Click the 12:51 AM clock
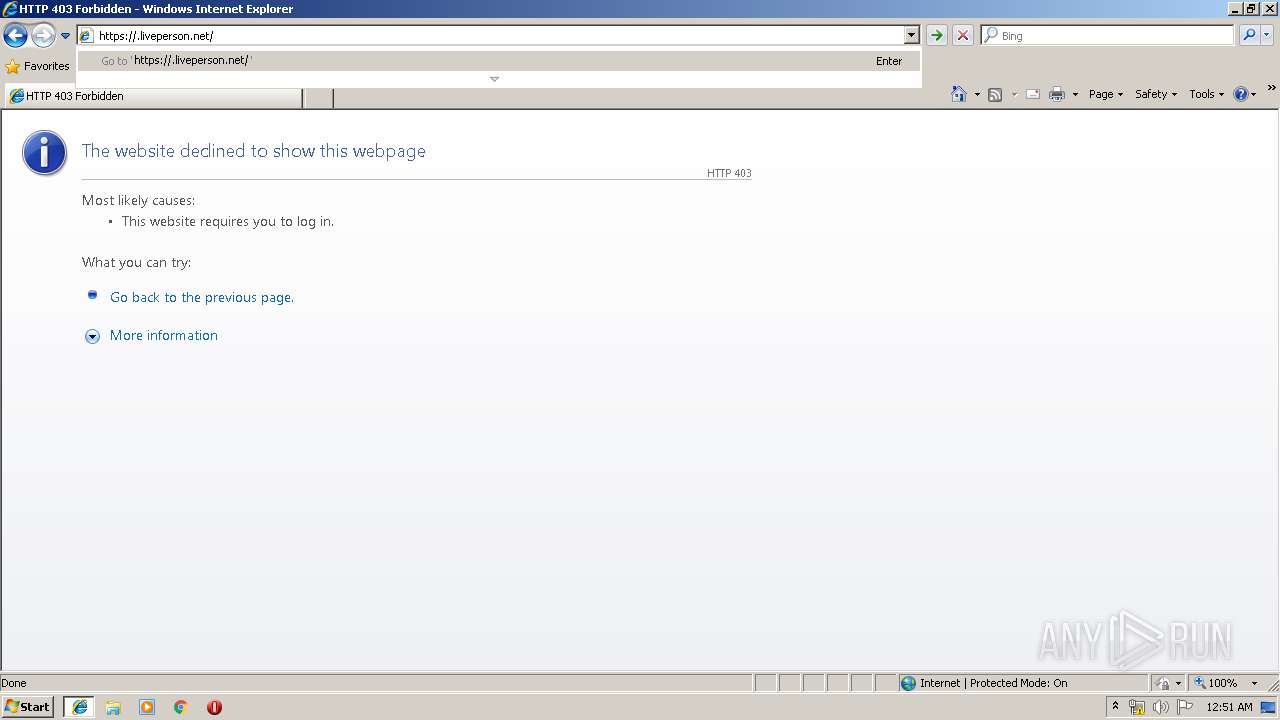This screenshot has width=1280, height=720. coord(1229,707)
